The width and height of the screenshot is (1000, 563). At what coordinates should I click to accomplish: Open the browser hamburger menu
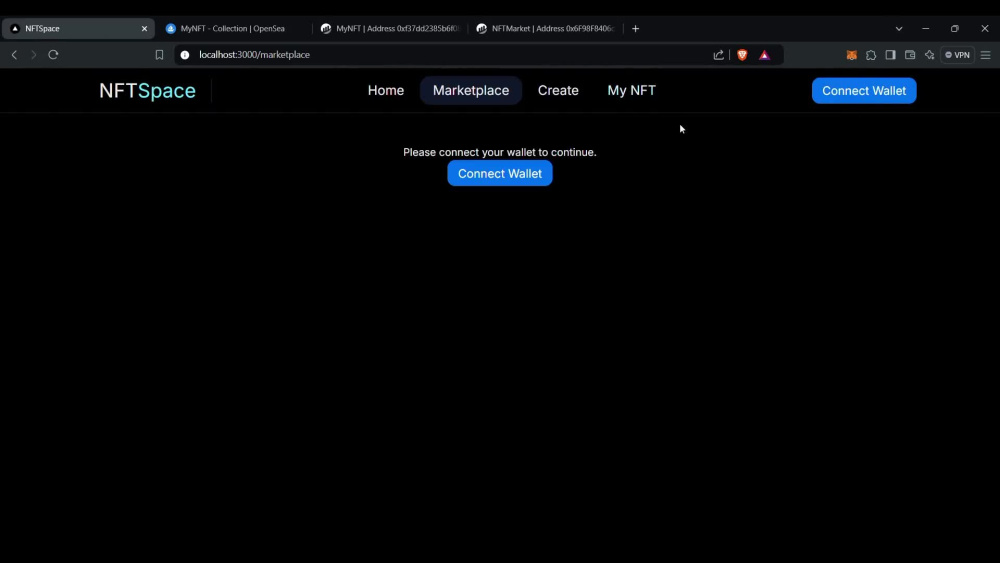point(985,55)
